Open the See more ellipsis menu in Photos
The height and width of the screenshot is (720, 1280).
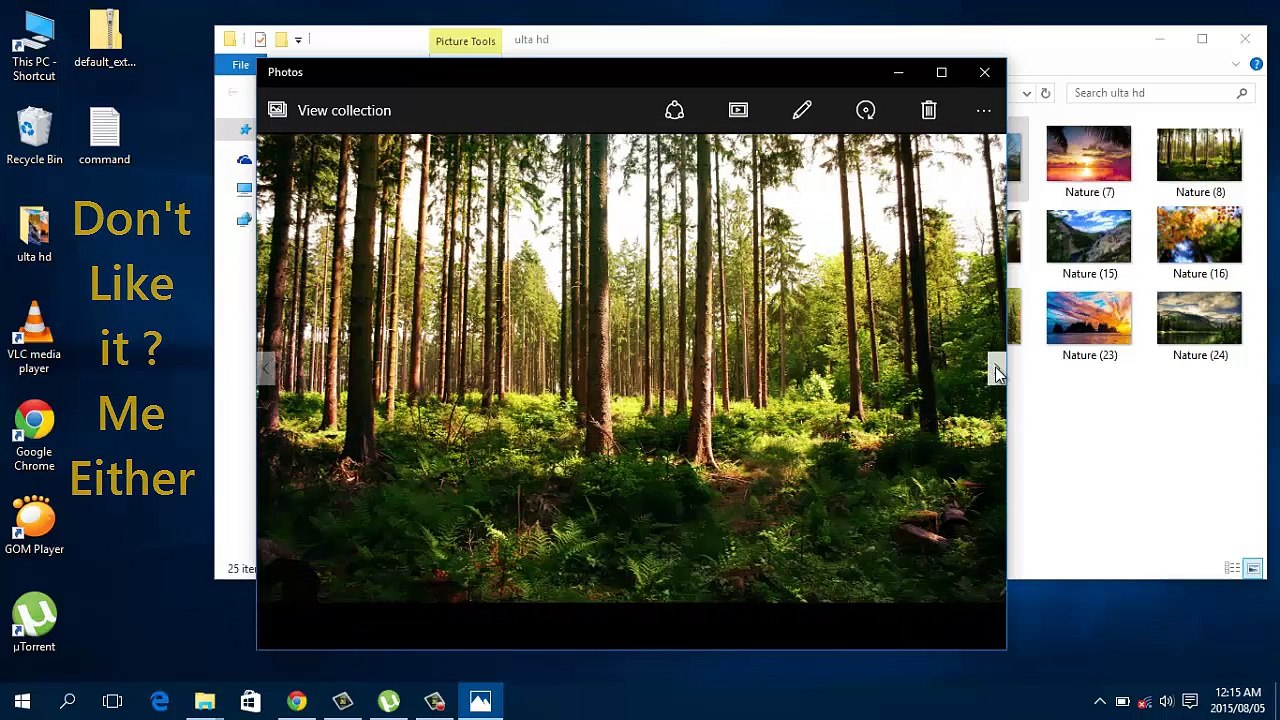[984, 111]
